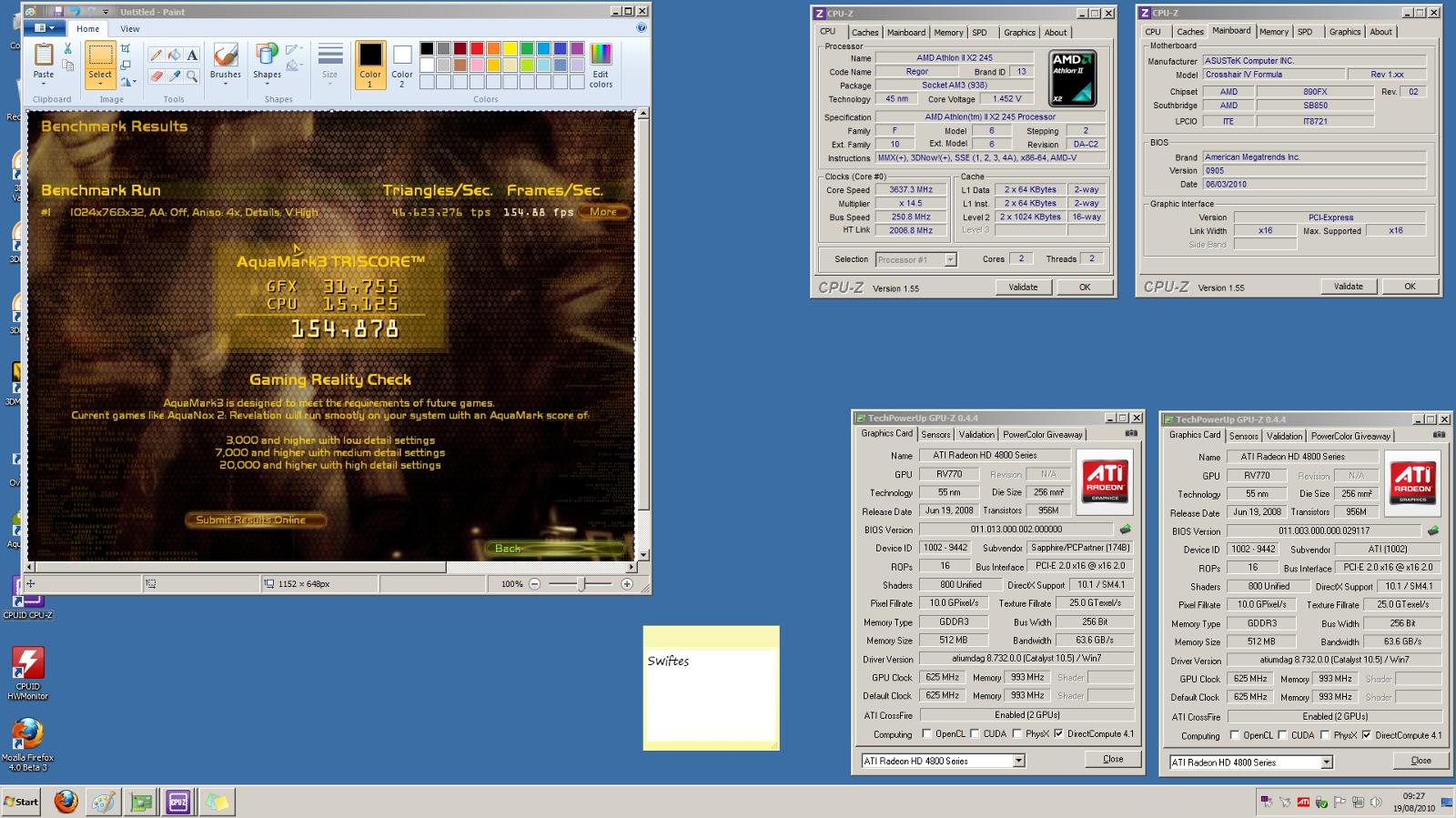This screenshot has width=1456, height=818.
Task: Click the Cut scissors icon in Clipboard
Action: pyautogui.click(x=67, y=48)
